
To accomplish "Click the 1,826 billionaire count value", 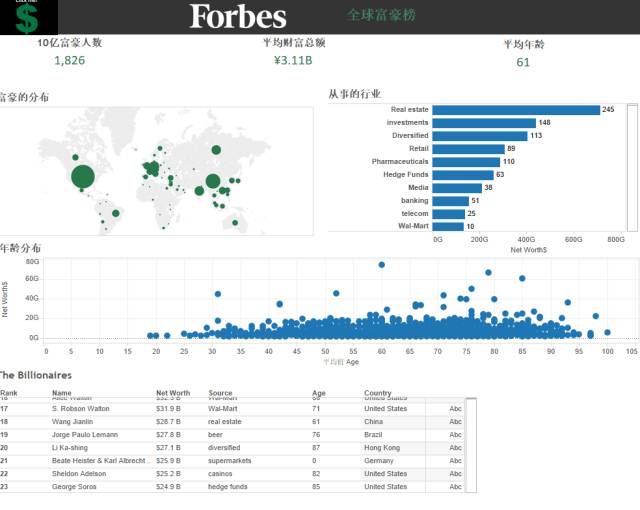I will [70, 61].
